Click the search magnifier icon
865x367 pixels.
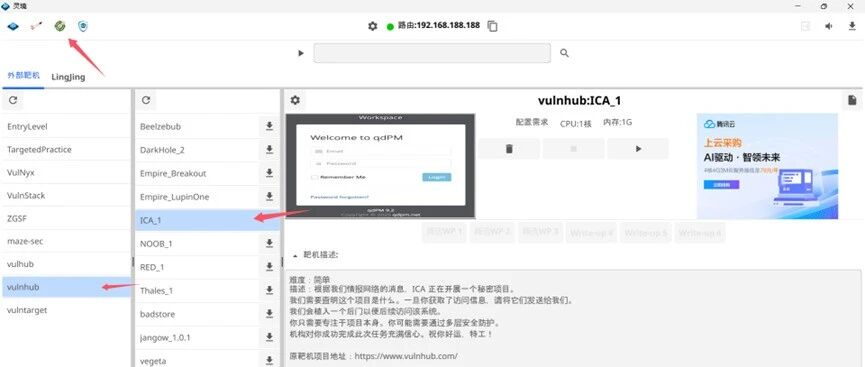(x=564, y=53)
